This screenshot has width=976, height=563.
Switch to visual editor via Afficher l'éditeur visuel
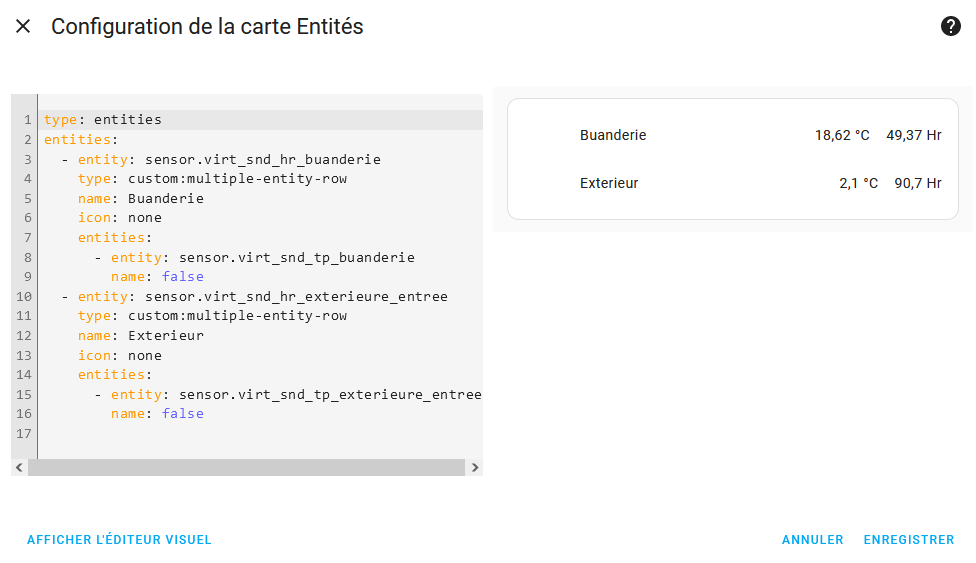click(119, 540)
